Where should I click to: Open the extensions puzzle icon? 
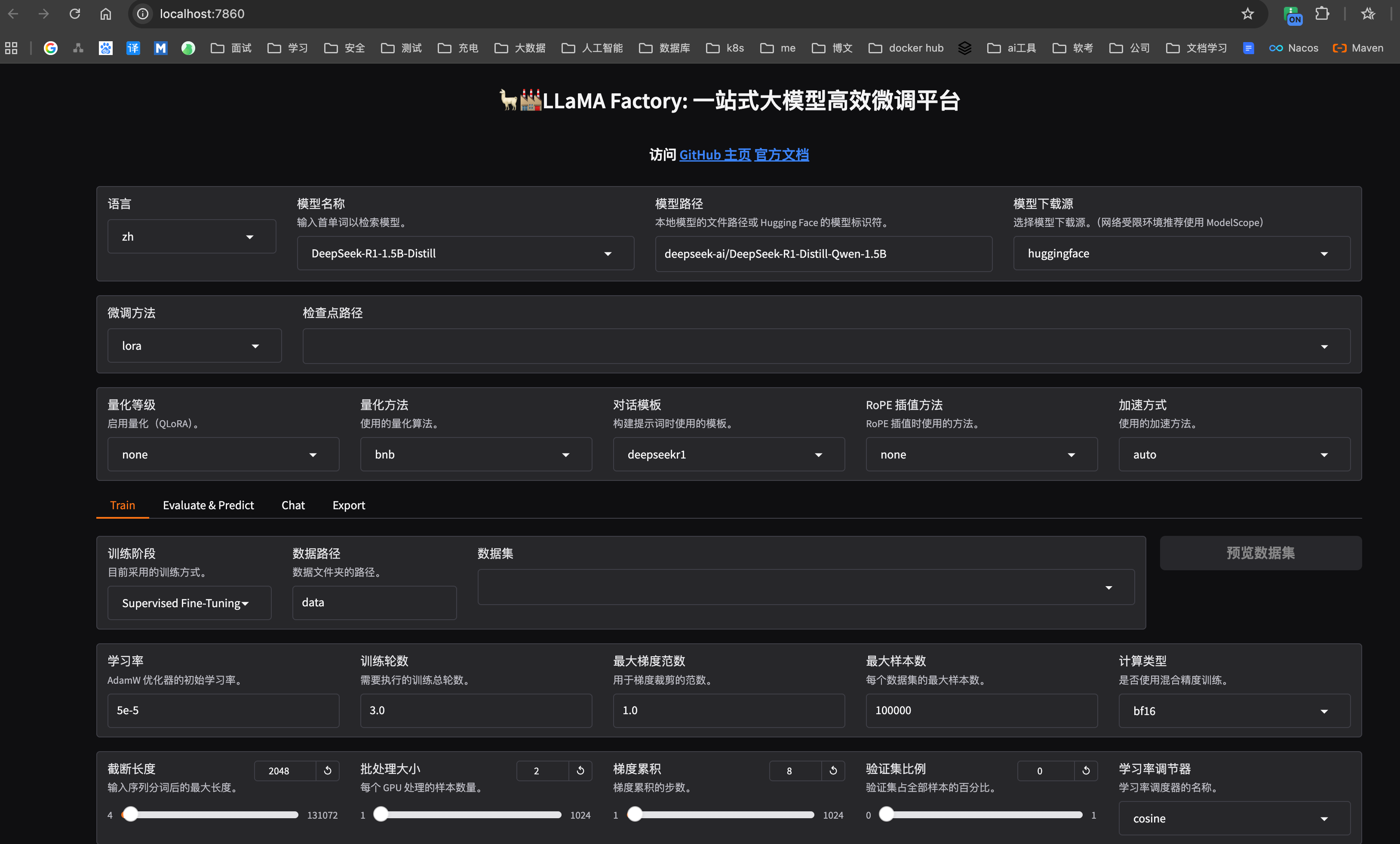(x=1322, y=14)
